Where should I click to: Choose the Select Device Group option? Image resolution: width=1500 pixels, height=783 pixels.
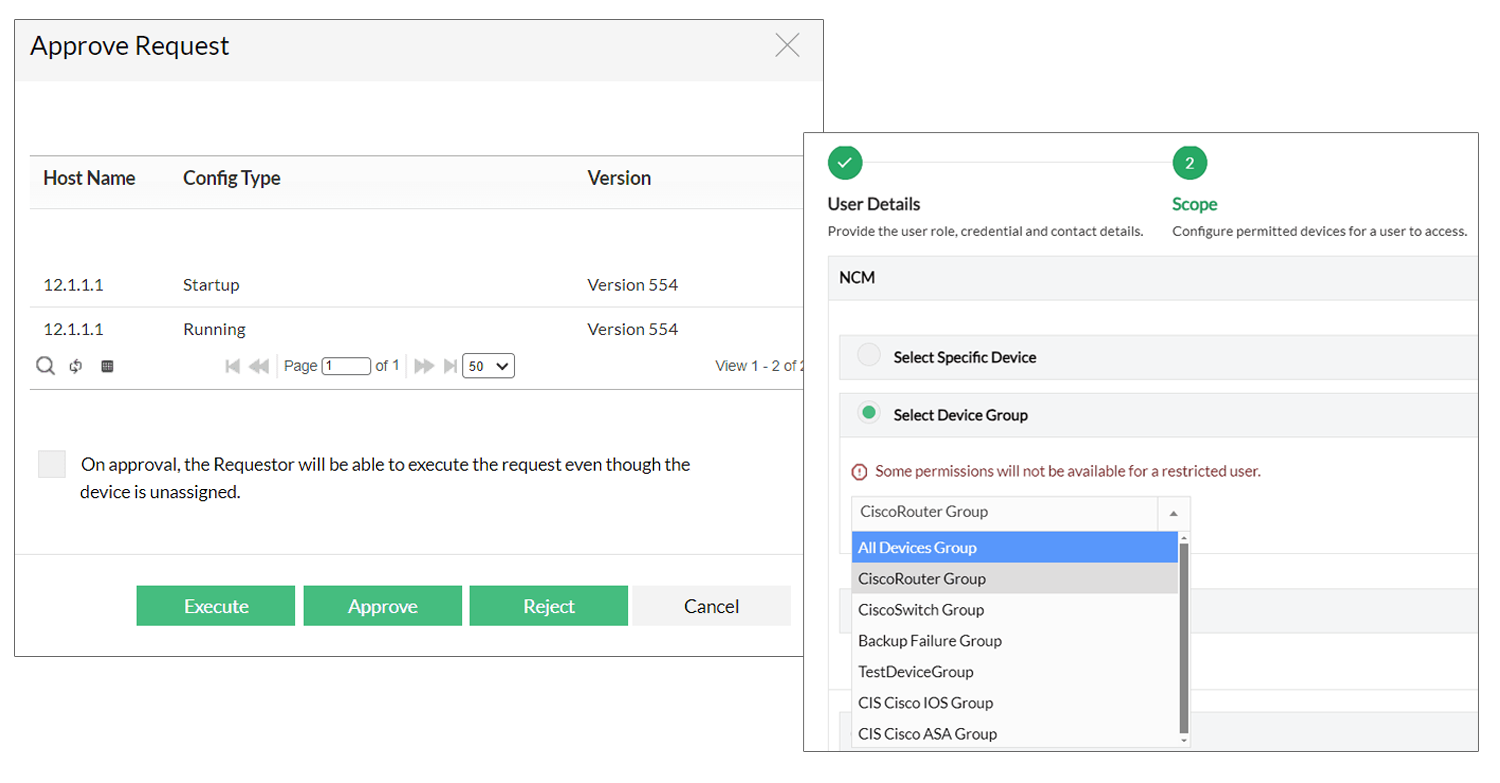[x=870, y=413]
